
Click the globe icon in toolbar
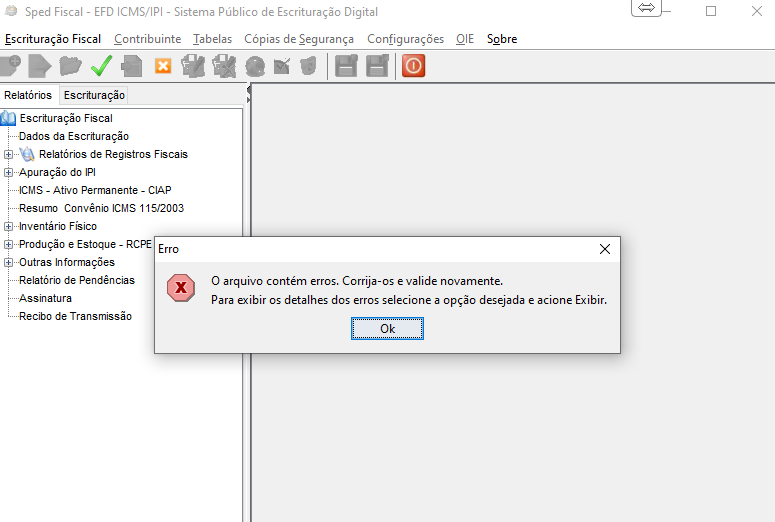click(255, 66)
